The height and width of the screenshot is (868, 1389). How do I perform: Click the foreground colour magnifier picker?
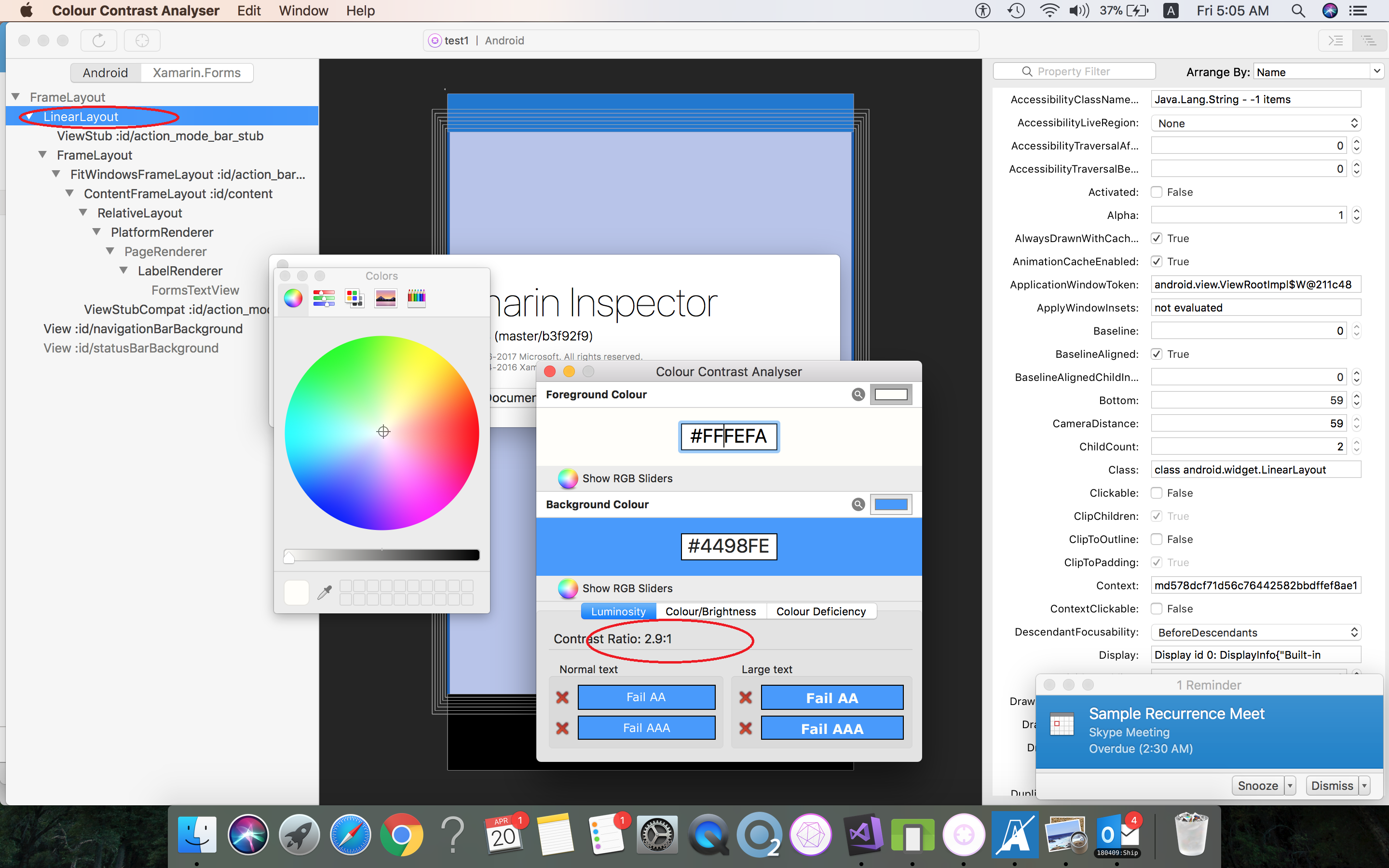pyautogui.click(x=858, y=394)
